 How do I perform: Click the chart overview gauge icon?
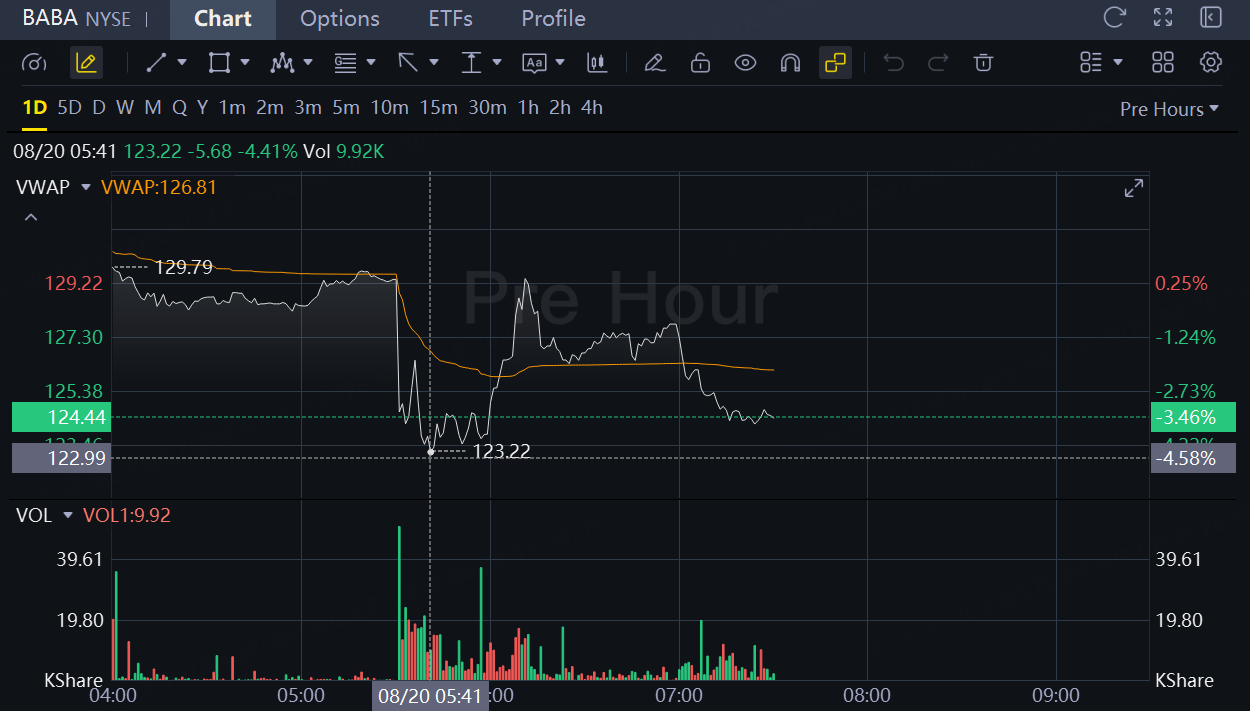34,63
